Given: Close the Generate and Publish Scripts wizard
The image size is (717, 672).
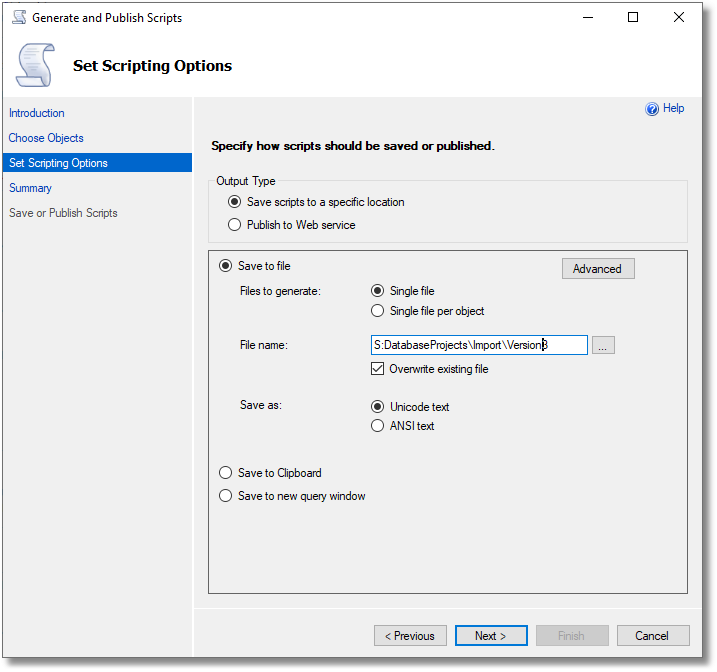Looking at the screenshot, I should tap(679, 17).
